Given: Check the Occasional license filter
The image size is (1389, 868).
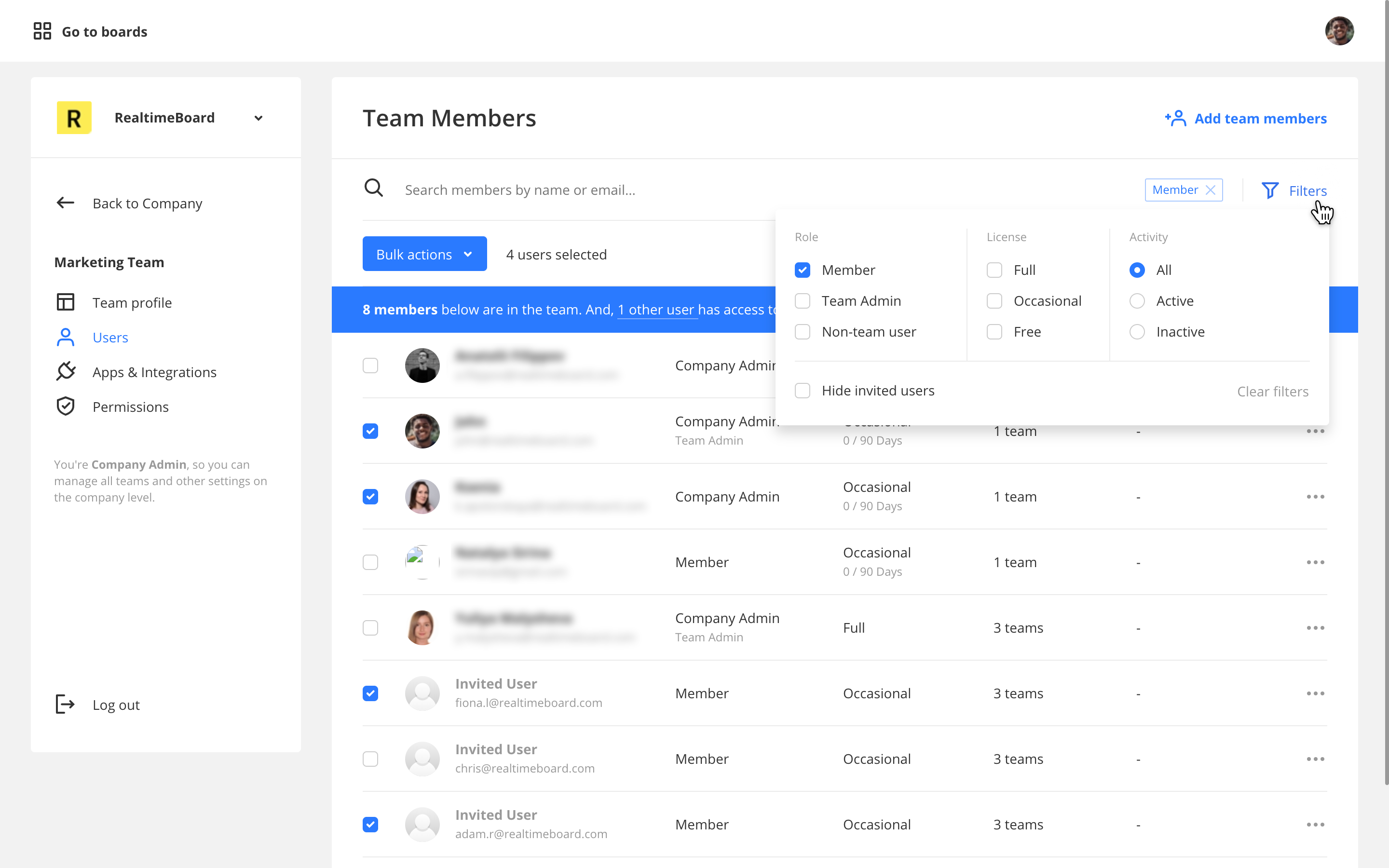Looking at the screenshot, I should [x=994, y=301].
